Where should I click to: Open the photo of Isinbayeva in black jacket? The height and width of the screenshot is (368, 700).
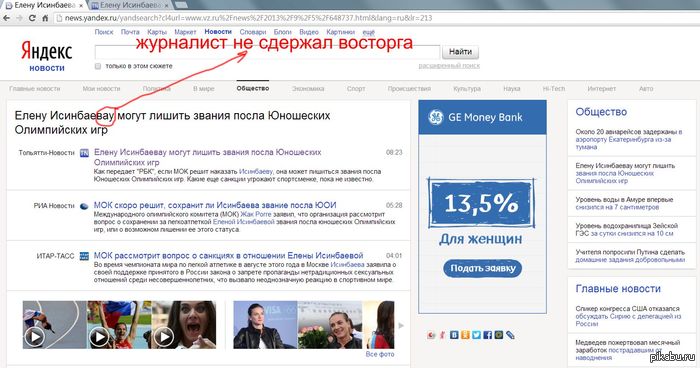[x=265, y=325]
